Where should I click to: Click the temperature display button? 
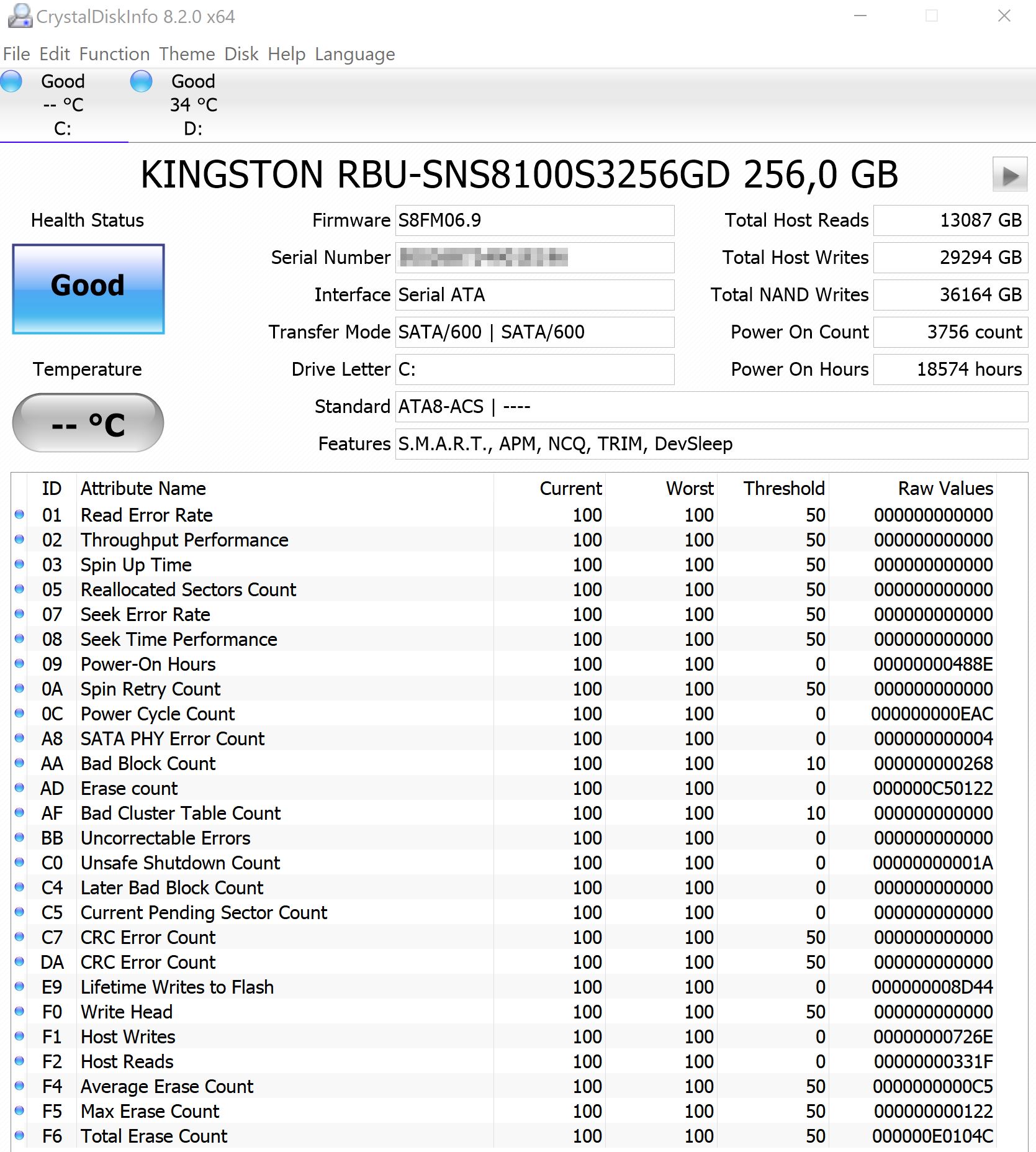[88, 423]
